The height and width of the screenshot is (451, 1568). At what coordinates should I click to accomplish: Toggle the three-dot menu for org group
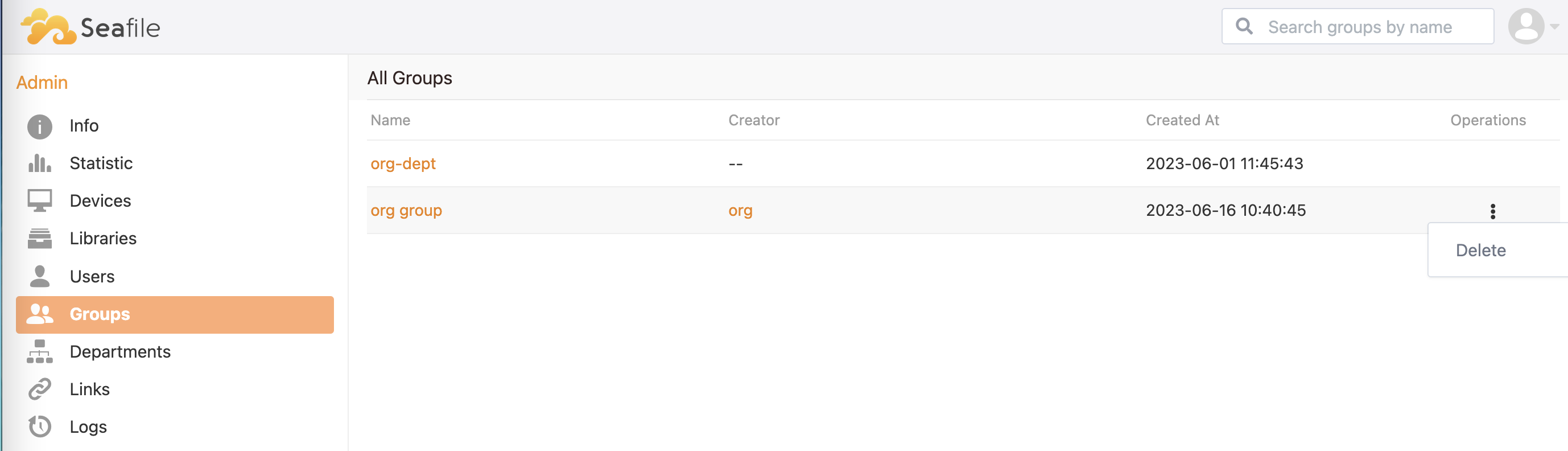(1492, 211)
